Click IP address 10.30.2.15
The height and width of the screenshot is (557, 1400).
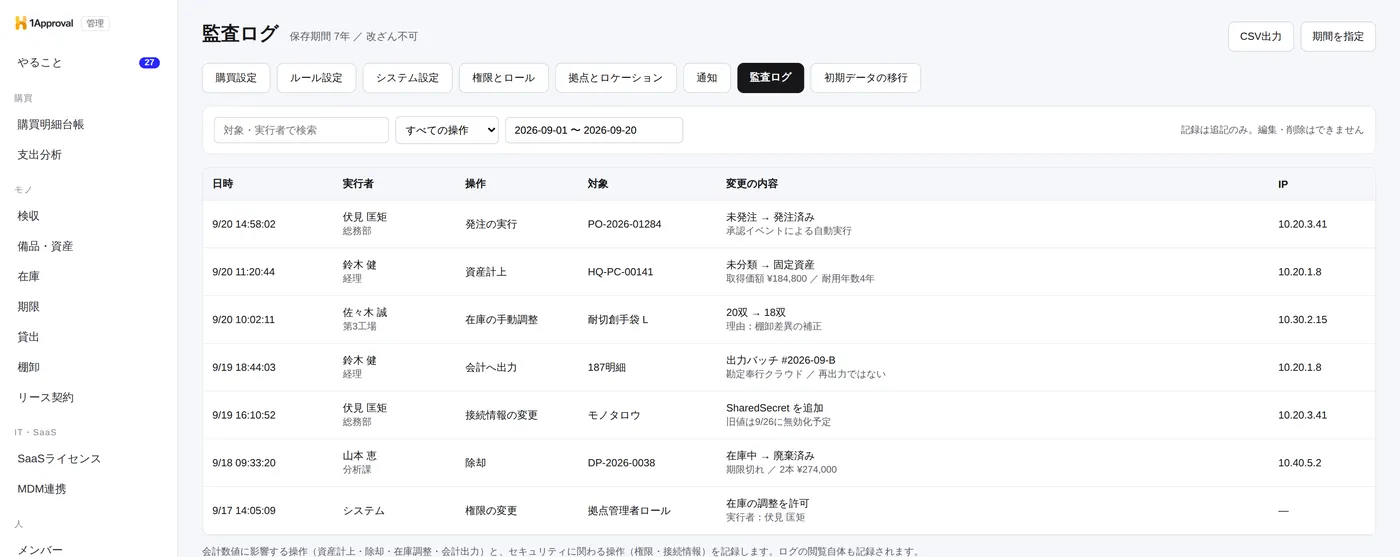coord(1302,320)
